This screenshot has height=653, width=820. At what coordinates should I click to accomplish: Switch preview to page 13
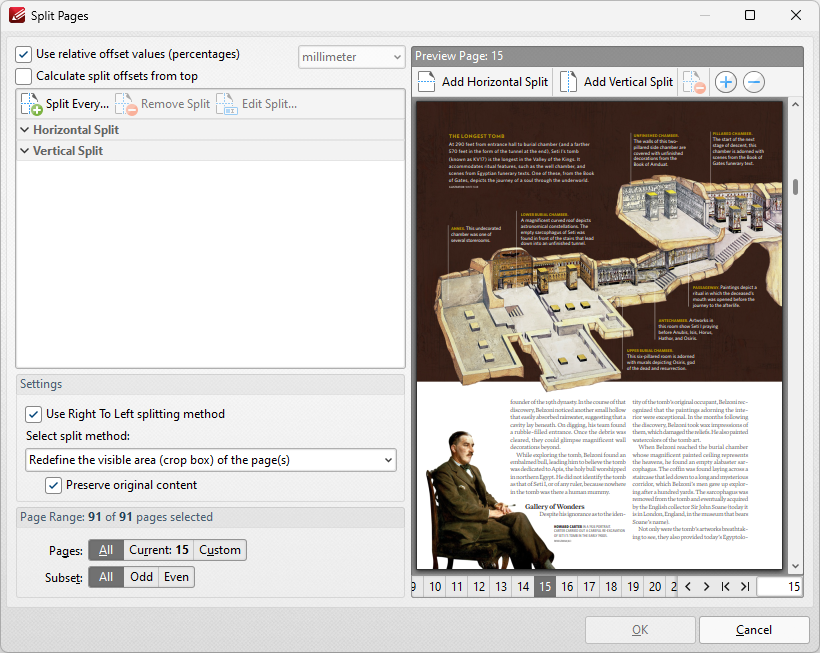[501, 587]
